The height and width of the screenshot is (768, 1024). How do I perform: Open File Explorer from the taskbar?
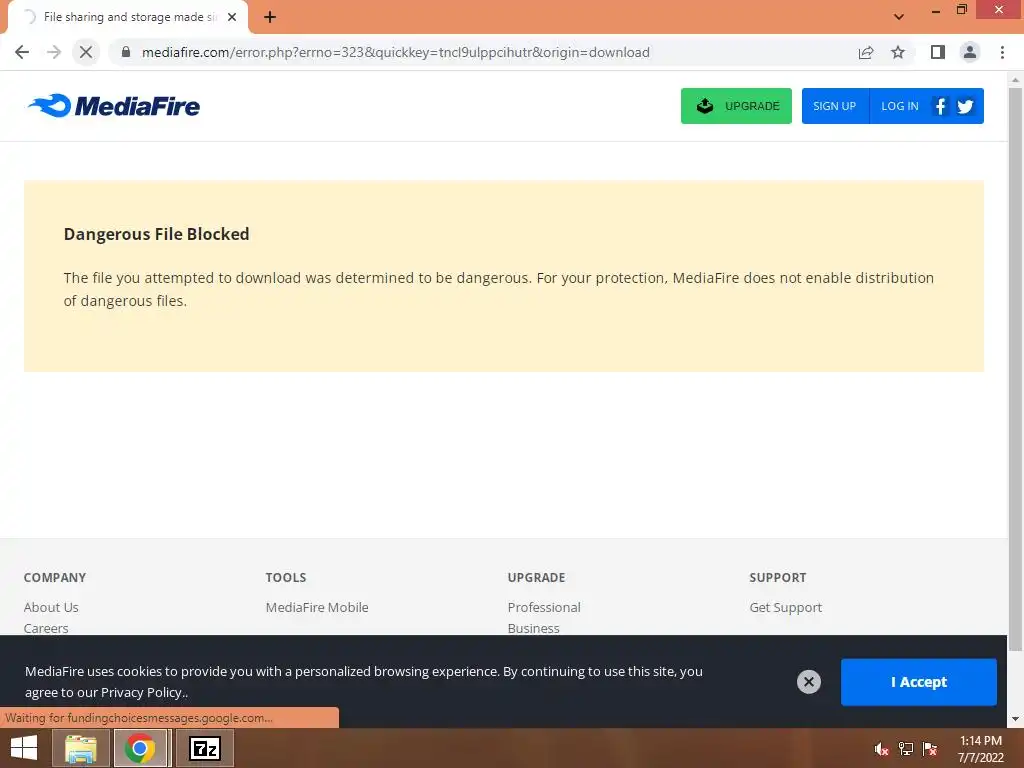pyautogui.click(x=80, y=748)
